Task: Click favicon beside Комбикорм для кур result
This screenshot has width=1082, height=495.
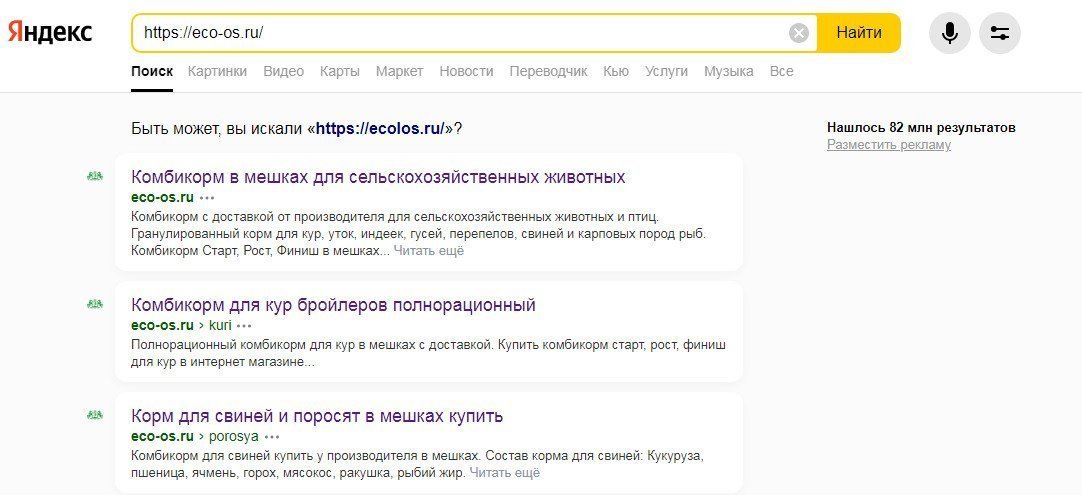Action: tap(95, 304)
